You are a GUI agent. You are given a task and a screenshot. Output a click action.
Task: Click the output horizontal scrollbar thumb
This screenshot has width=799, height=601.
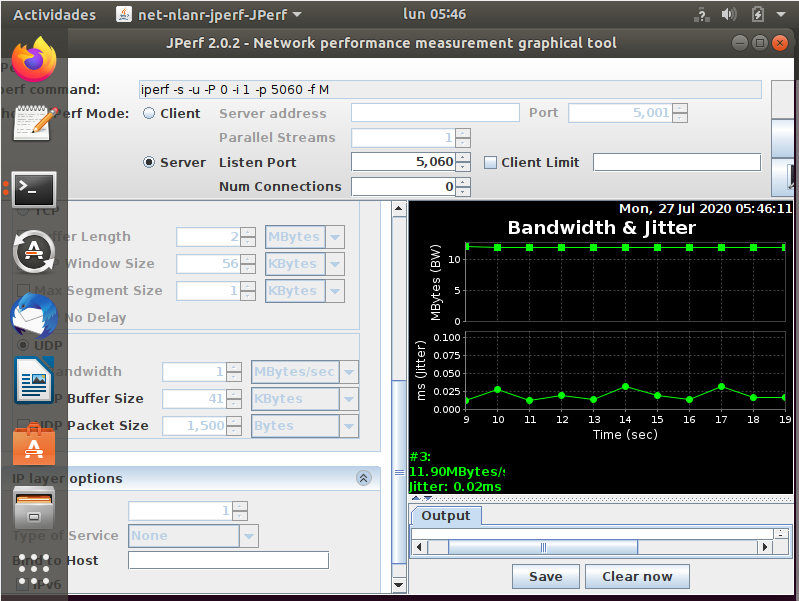[543, 547]
